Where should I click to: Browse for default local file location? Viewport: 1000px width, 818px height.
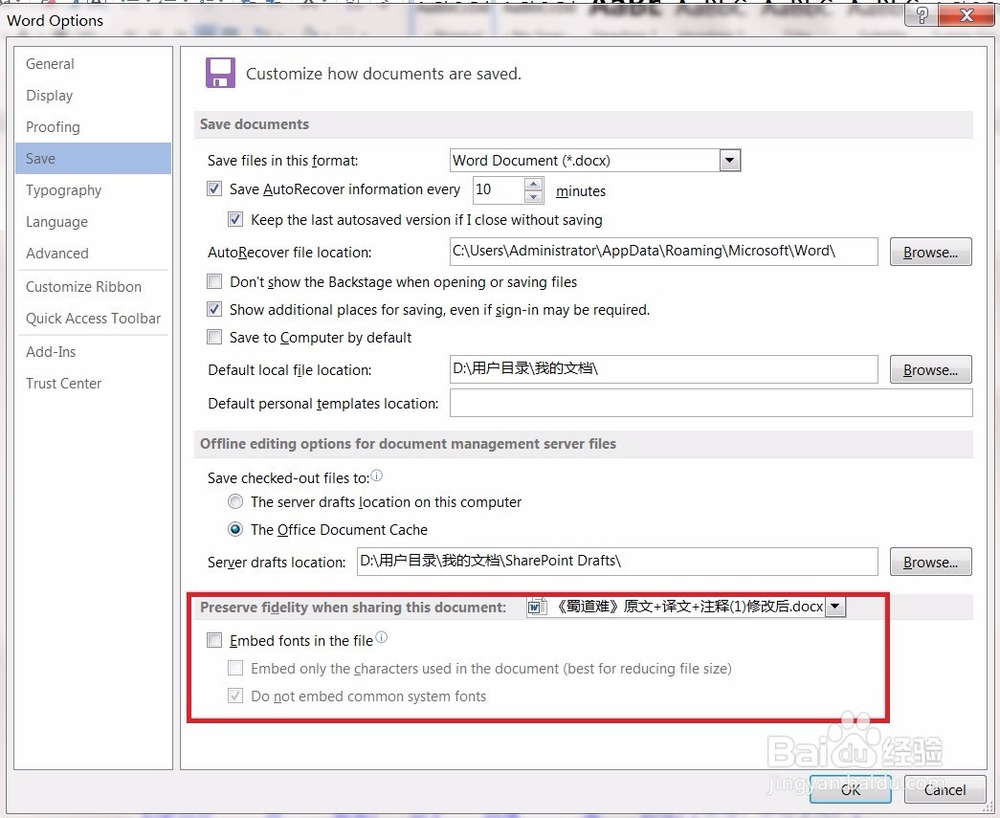pyautogui.click(x=930, y=370)
